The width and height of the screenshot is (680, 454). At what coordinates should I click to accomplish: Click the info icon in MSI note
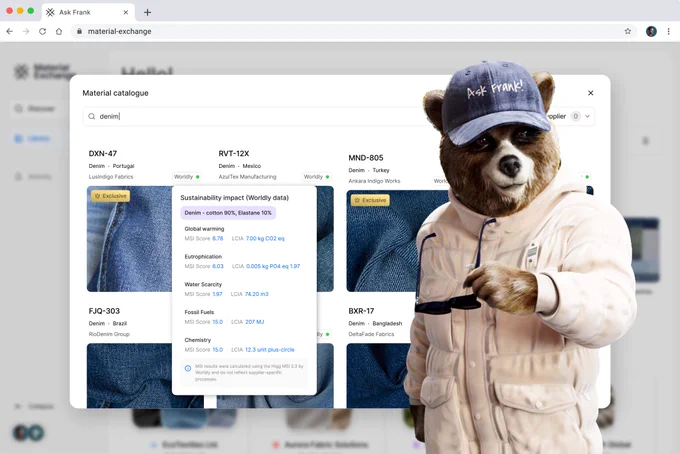(x=188, y=369)
